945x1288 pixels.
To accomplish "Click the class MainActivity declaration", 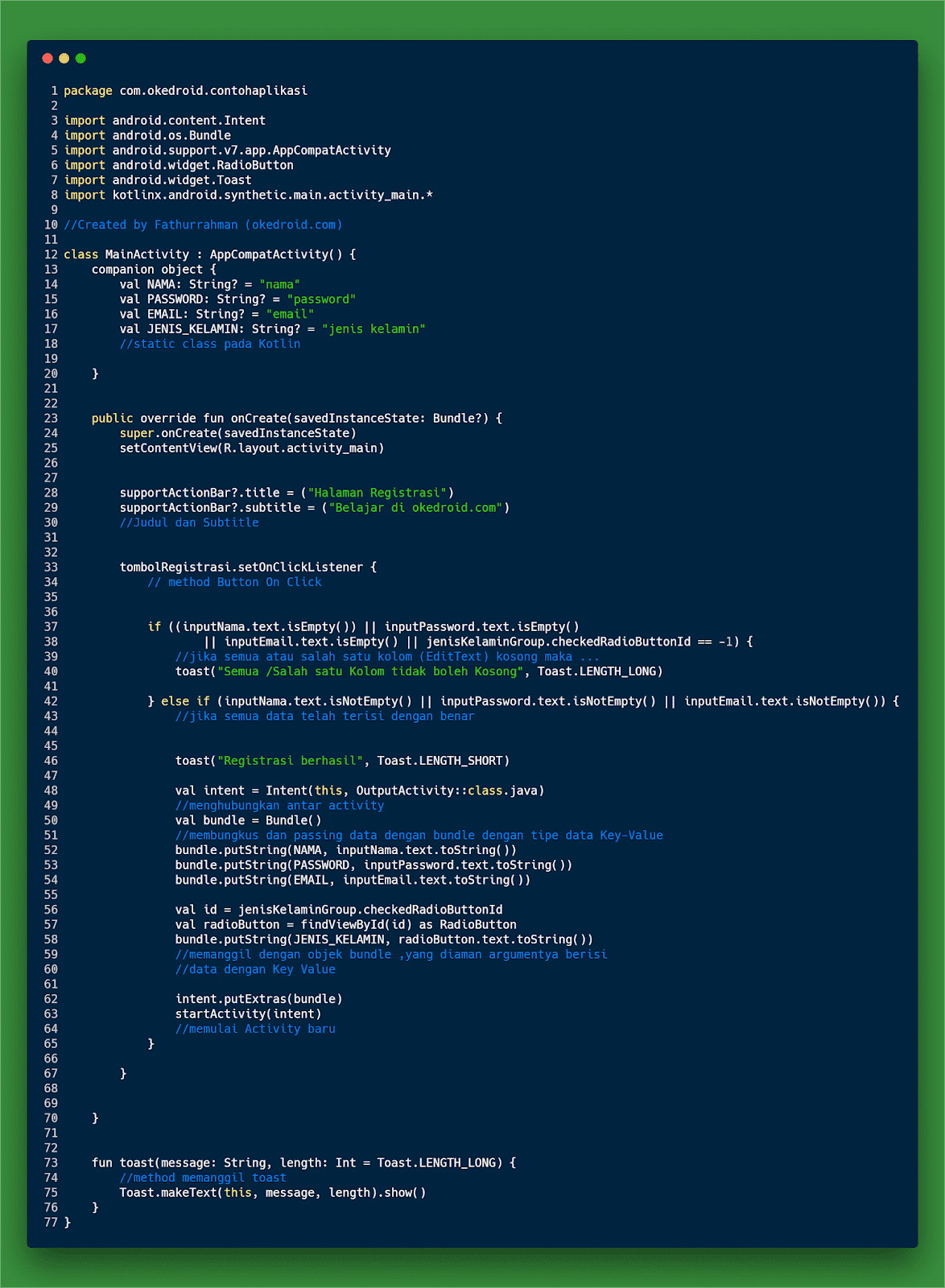I will point(210,254).
